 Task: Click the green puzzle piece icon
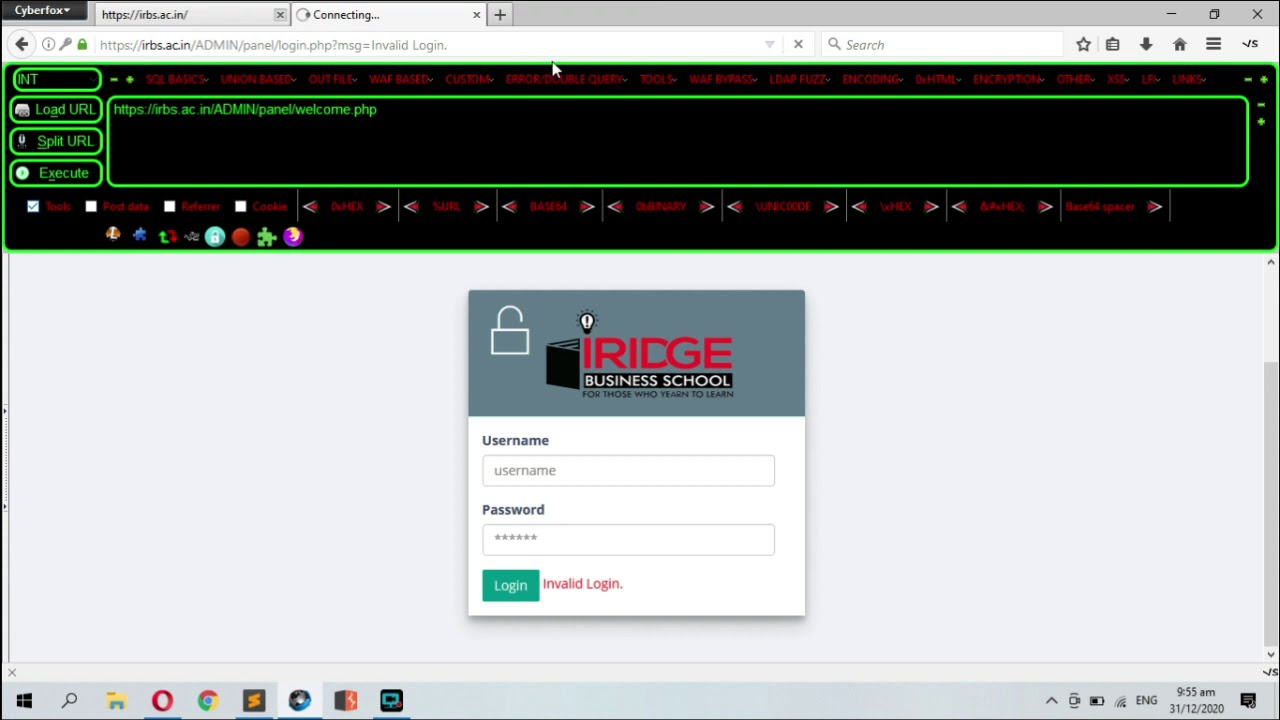pos(266,237)
